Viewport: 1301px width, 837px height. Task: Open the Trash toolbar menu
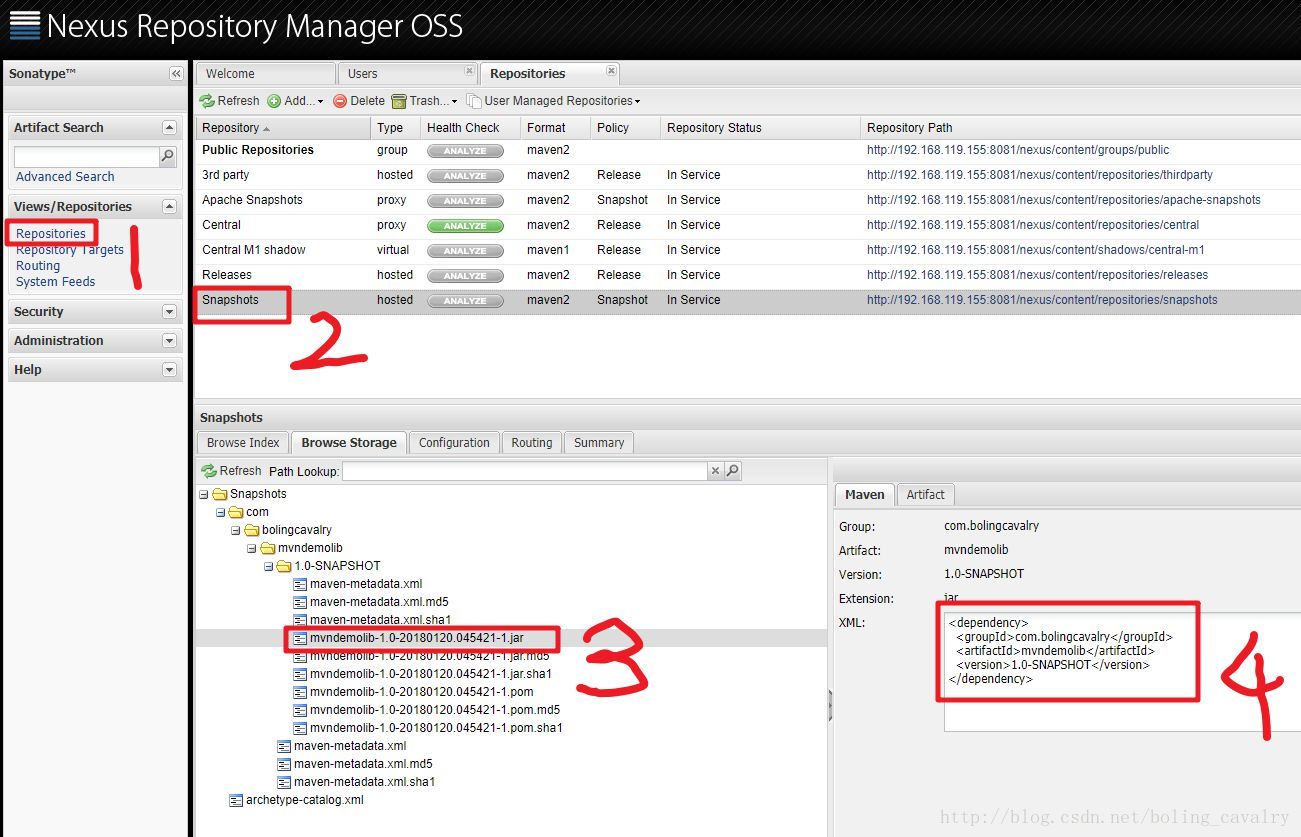tap(424, 101)
